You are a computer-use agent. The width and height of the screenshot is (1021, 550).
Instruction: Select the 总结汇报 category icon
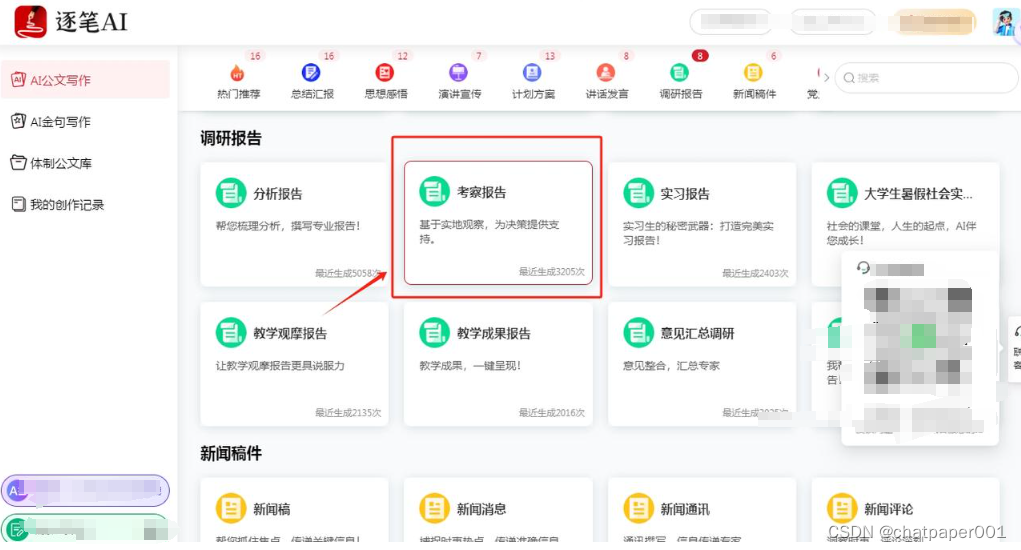click(x=311, y=73)
